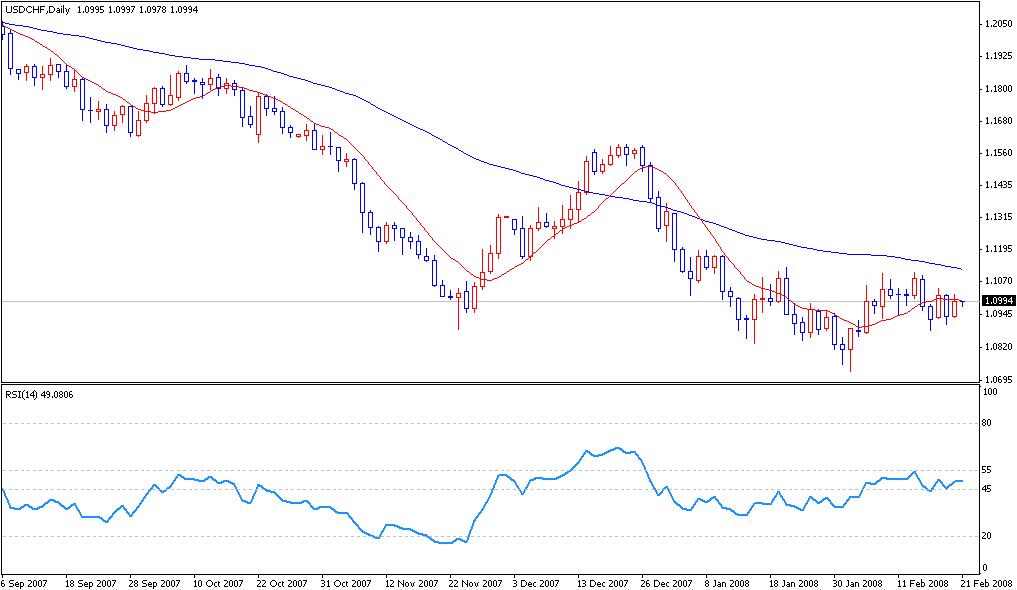The image size is (1017, 590).
Task: Click the 8 Jan 2008 date label
Action: [x=728, y=583]
